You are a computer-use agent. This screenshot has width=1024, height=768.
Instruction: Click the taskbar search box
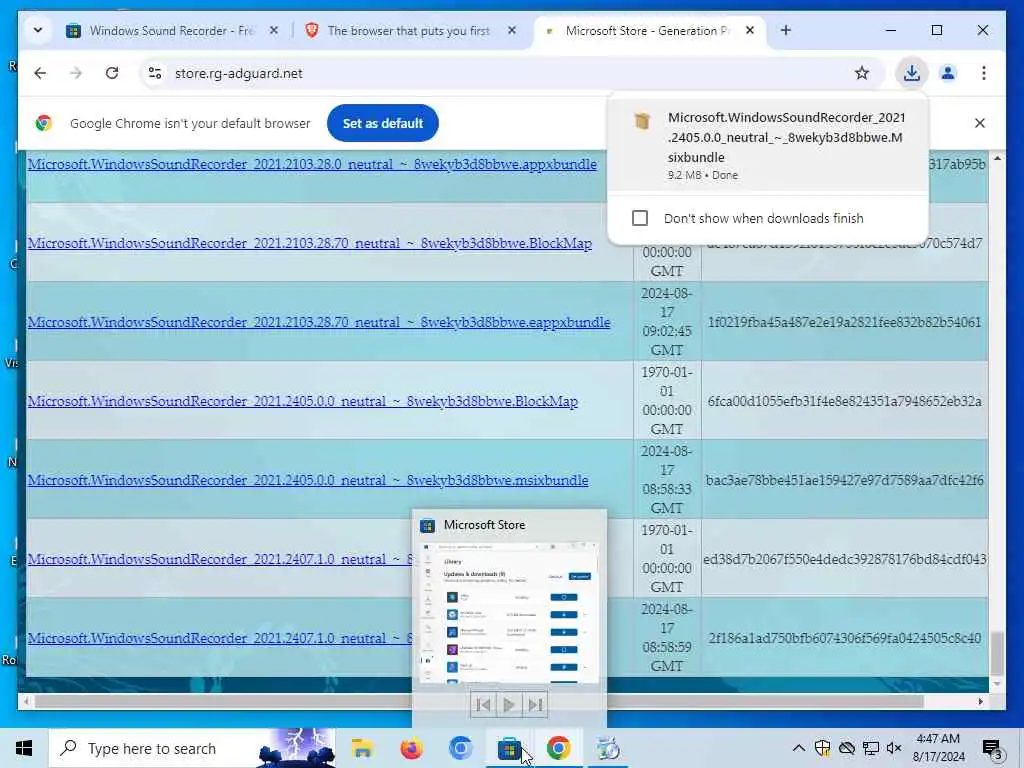click(193, 748)
